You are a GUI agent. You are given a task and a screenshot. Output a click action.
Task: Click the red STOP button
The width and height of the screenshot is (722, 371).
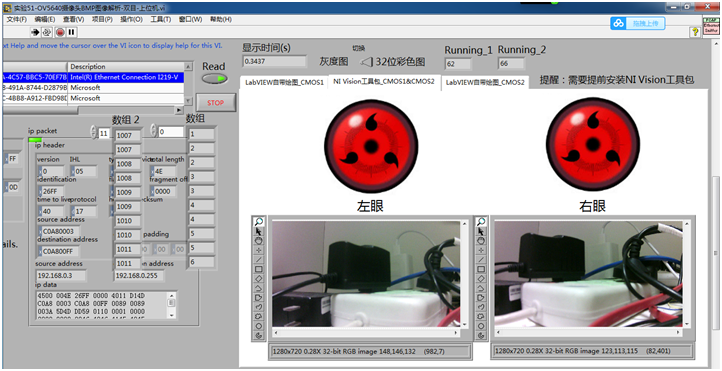pos(215,103)
